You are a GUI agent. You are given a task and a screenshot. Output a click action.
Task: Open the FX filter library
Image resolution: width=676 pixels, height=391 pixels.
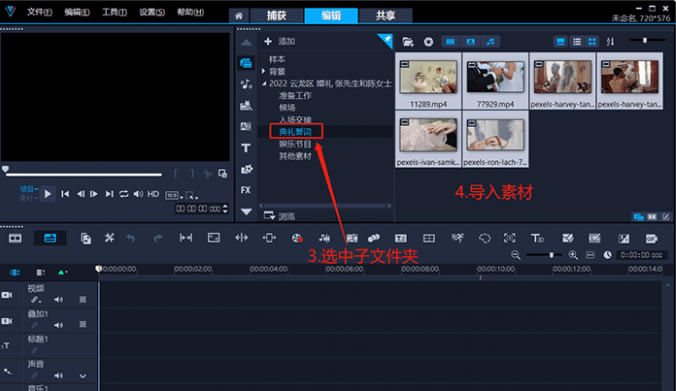click(x=246, y=190)
